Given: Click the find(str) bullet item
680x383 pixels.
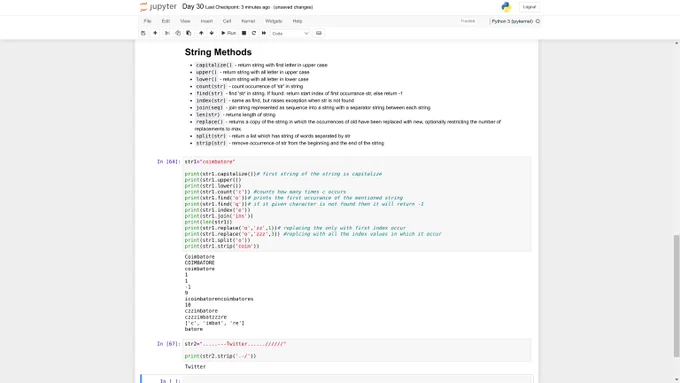Looking at the screenshot, I should (x=299, y=93).
